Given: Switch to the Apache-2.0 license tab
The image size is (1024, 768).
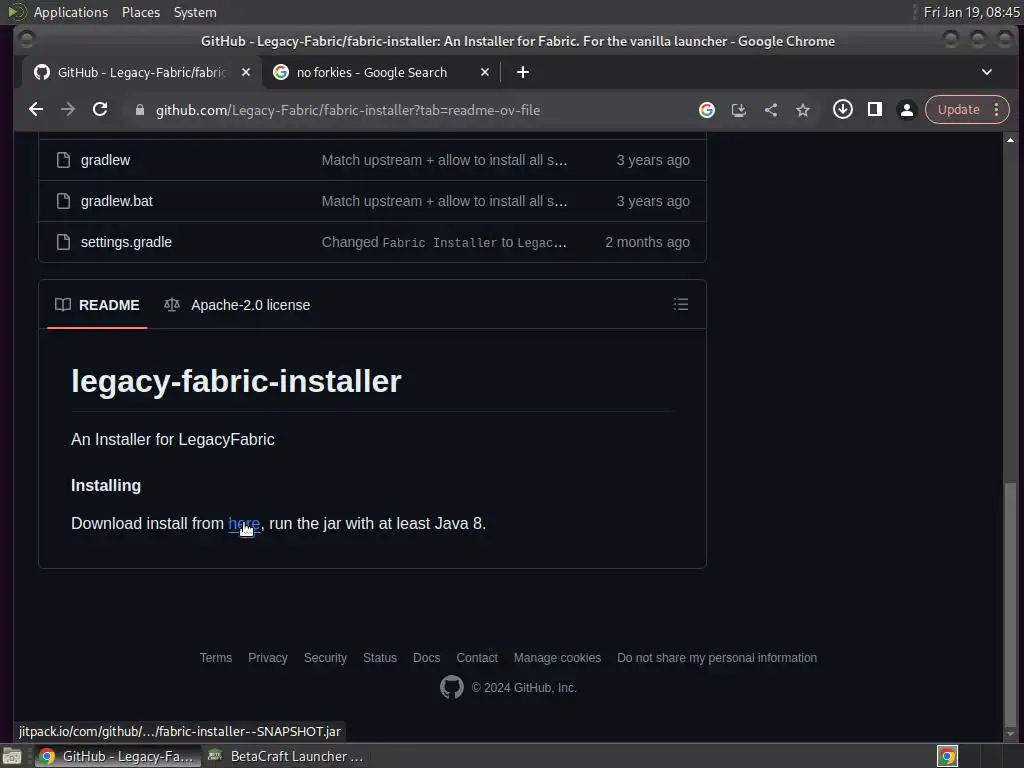Looking at the screenshot, I should pos(237,305).
